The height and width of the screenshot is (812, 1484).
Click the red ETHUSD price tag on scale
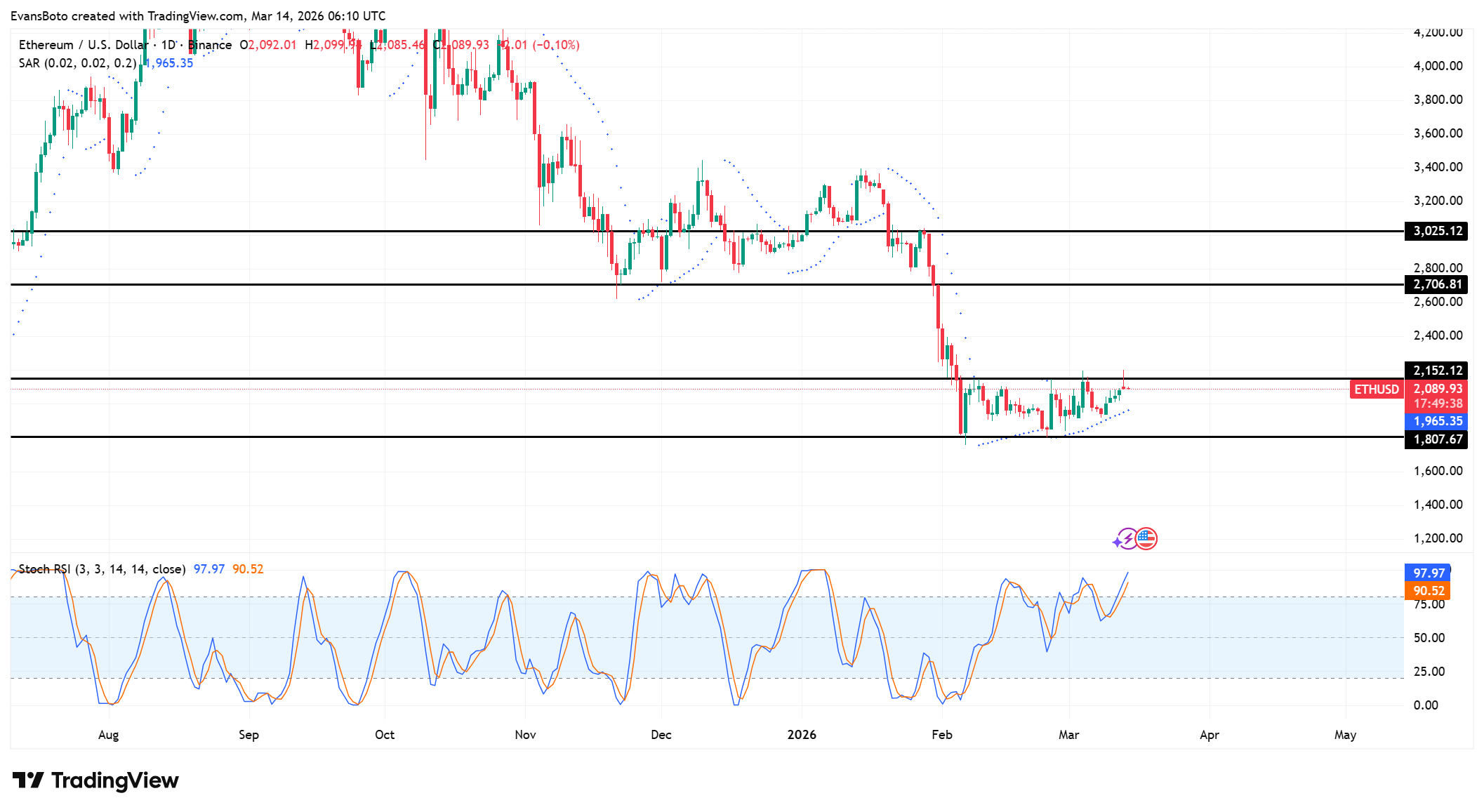(1377, 388)
